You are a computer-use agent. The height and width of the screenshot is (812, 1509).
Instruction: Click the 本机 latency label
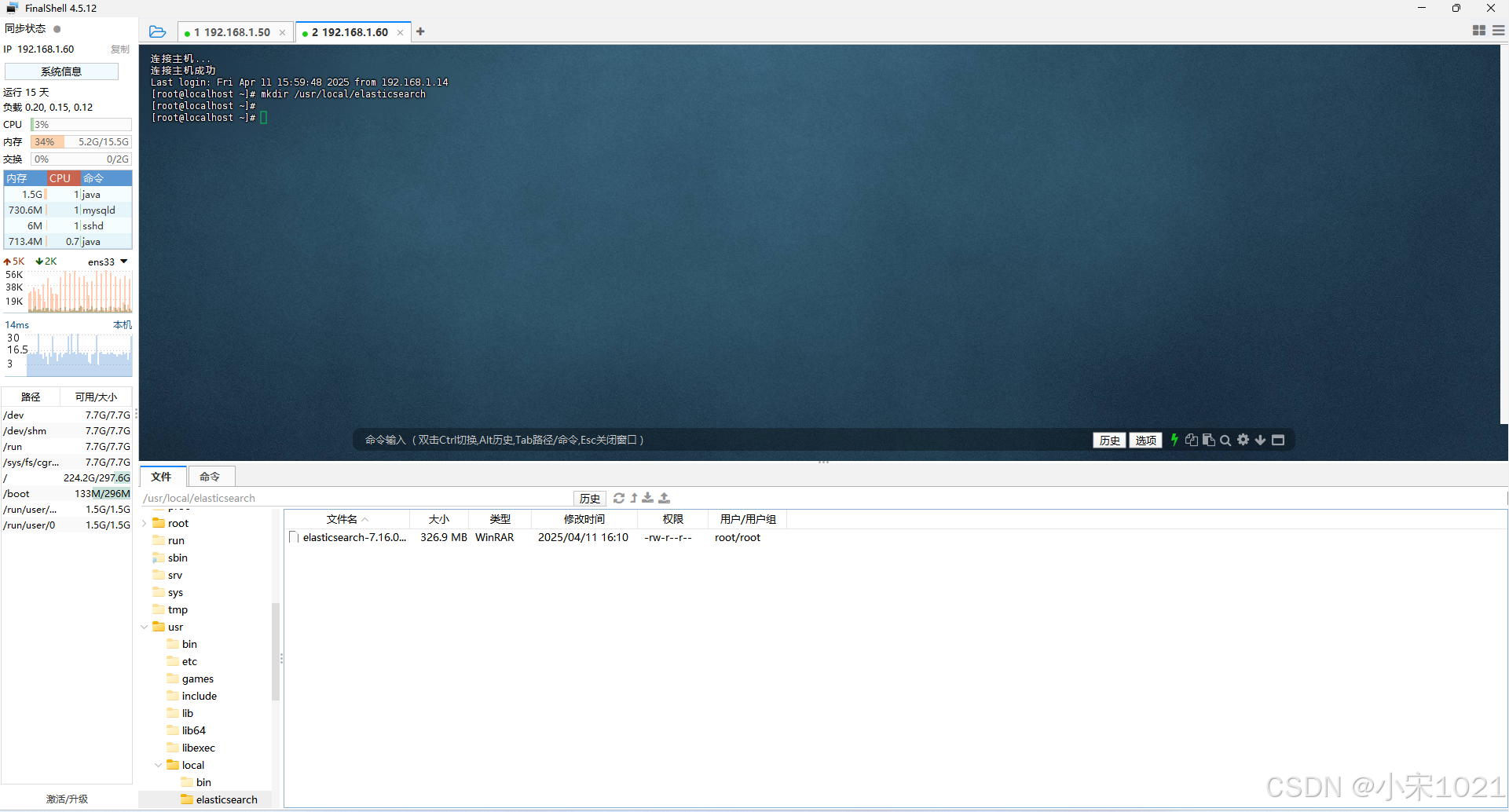[123, 324]
